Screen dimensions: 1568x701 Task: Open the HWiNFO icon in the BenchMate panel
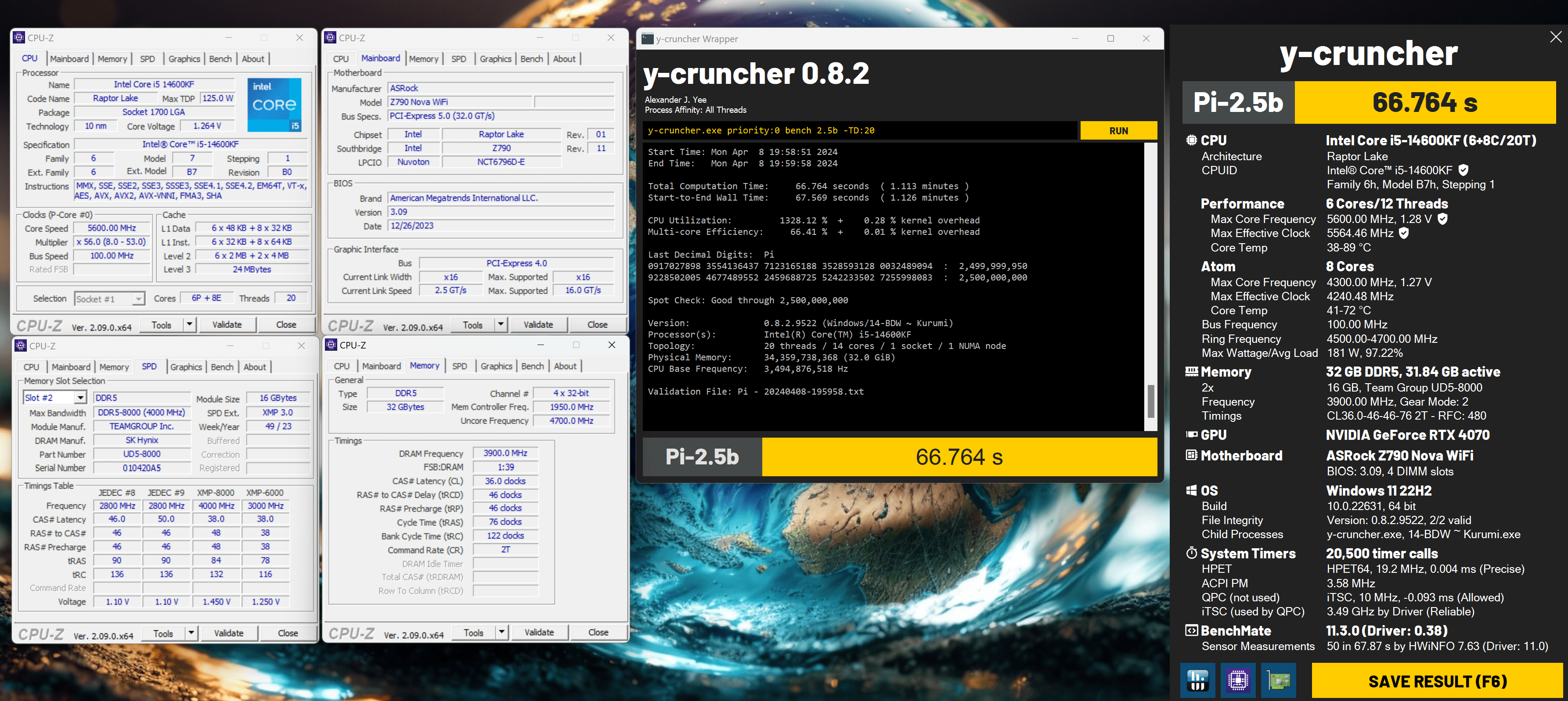[1197, 680]
